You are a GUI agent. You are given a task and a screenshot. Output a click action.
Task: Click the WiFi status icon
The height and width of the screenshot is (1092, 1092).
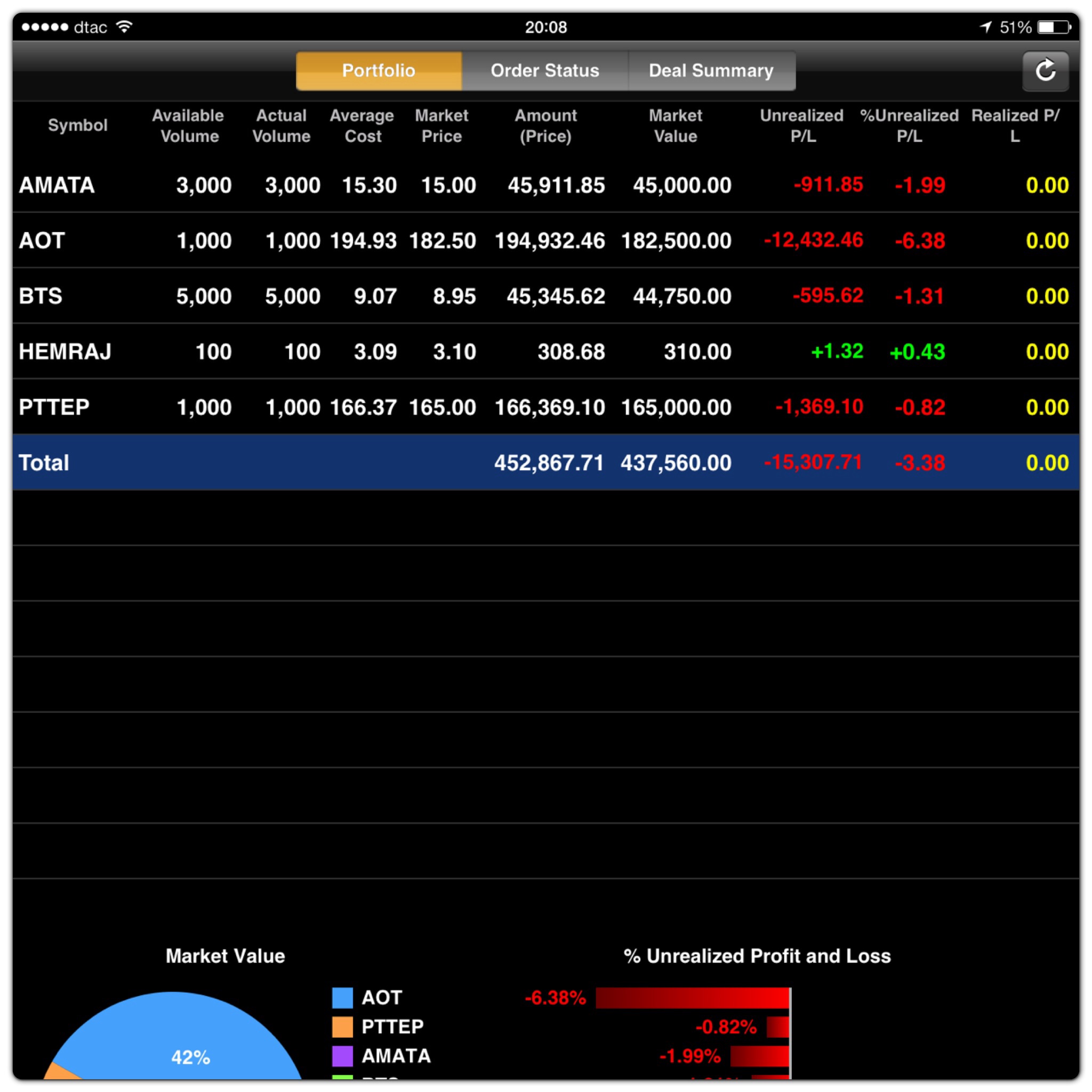coord(124,27)
